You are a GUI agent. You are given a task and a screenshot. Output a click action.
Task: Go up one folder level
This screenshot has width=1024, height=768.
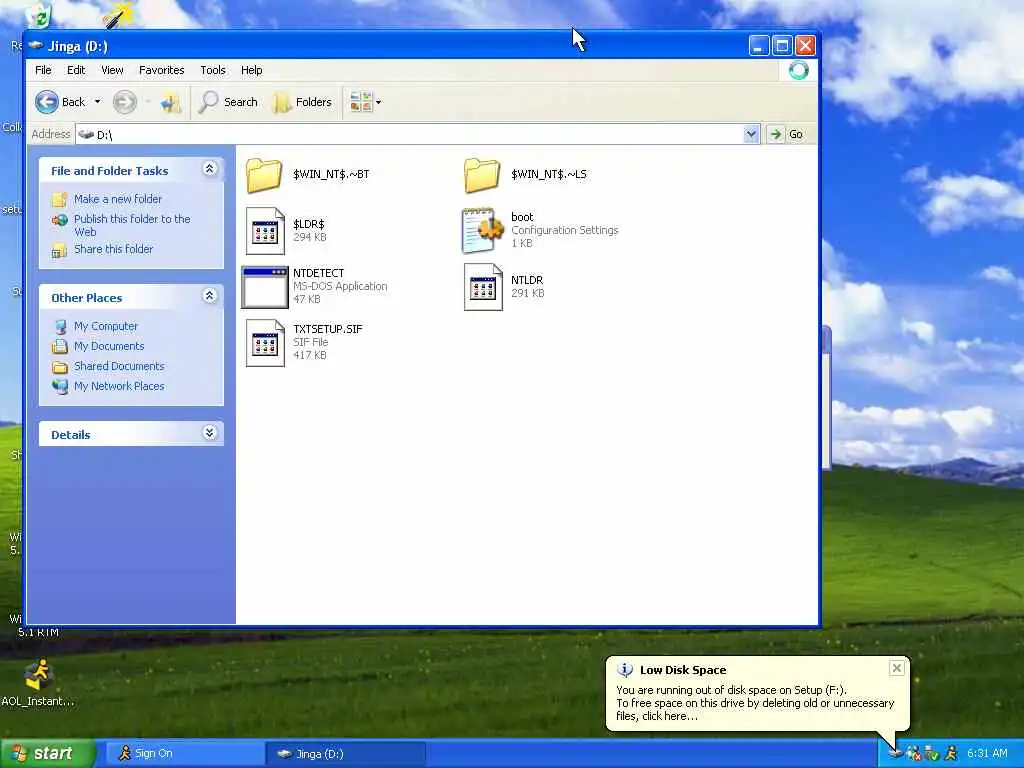pyautogui.click(x=171, y=103)
